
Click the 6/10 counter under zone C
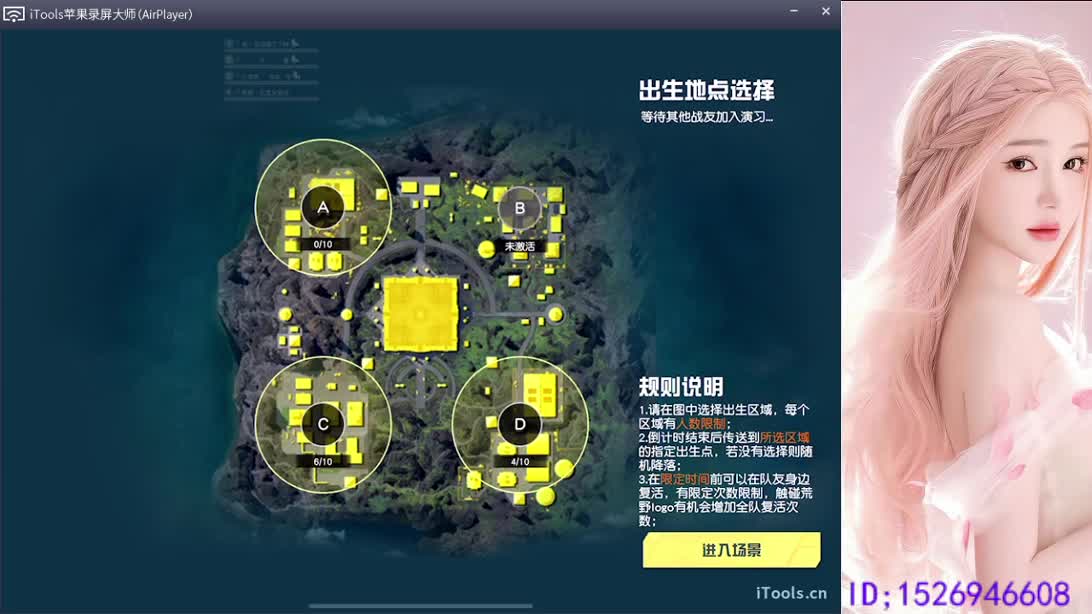pos(322,461)
